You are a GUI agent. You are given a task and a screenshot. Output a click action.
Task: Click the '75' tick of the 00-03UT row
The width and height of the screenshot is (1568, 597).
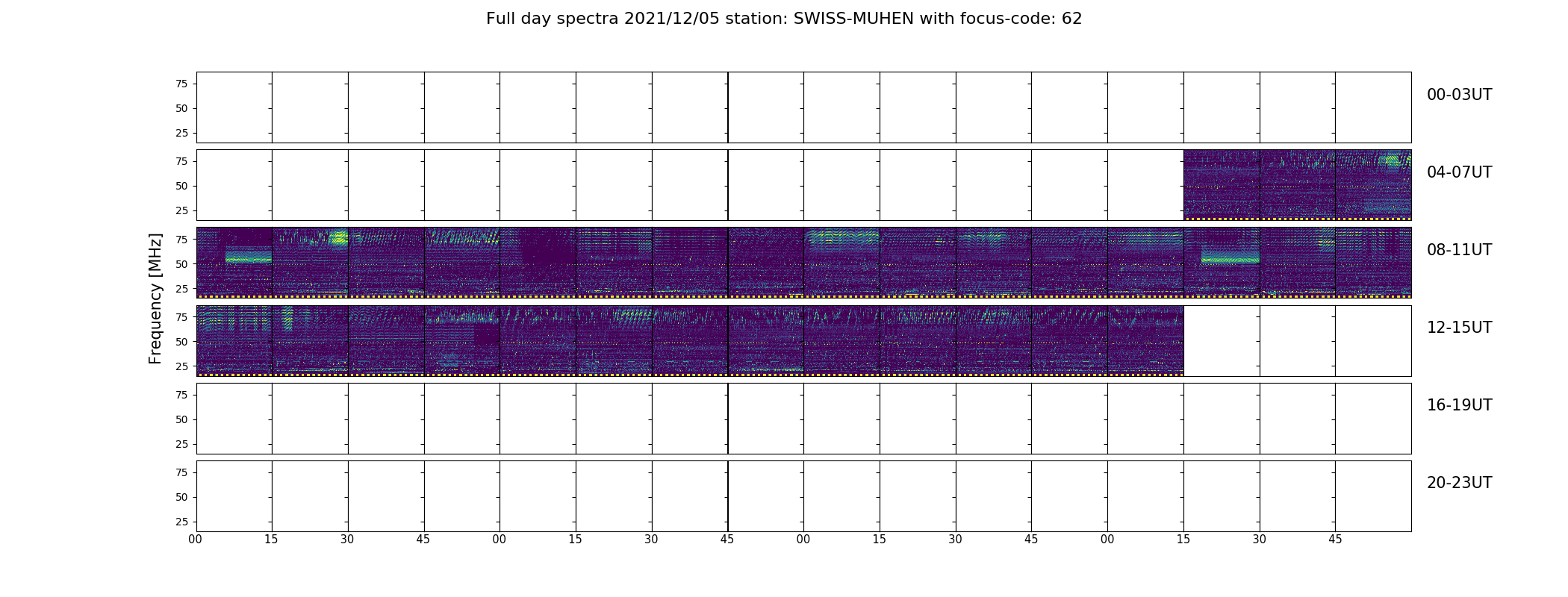tap(181, 84)
